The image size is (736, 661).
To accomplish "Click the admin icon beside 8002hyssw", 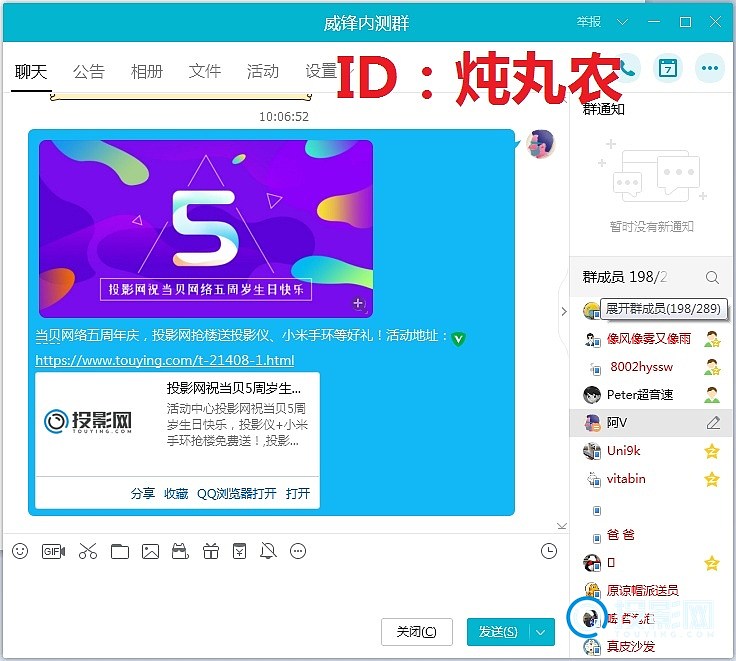I will 712,367.
